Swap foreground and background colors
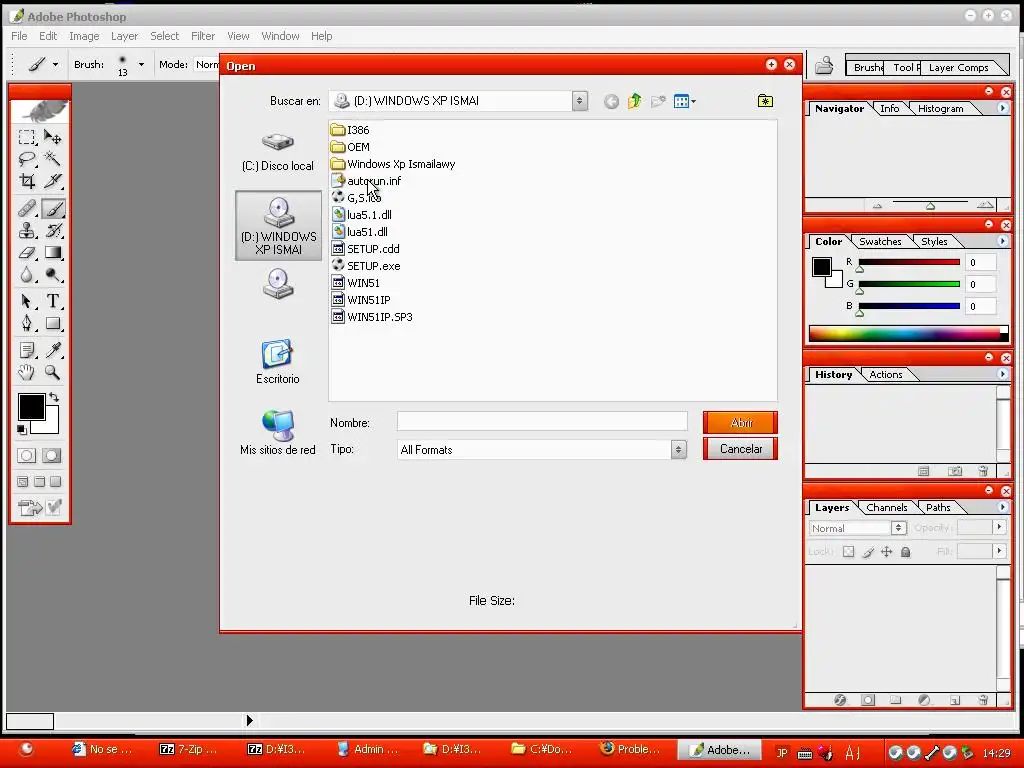The image size is (1024, 768). 54,397
